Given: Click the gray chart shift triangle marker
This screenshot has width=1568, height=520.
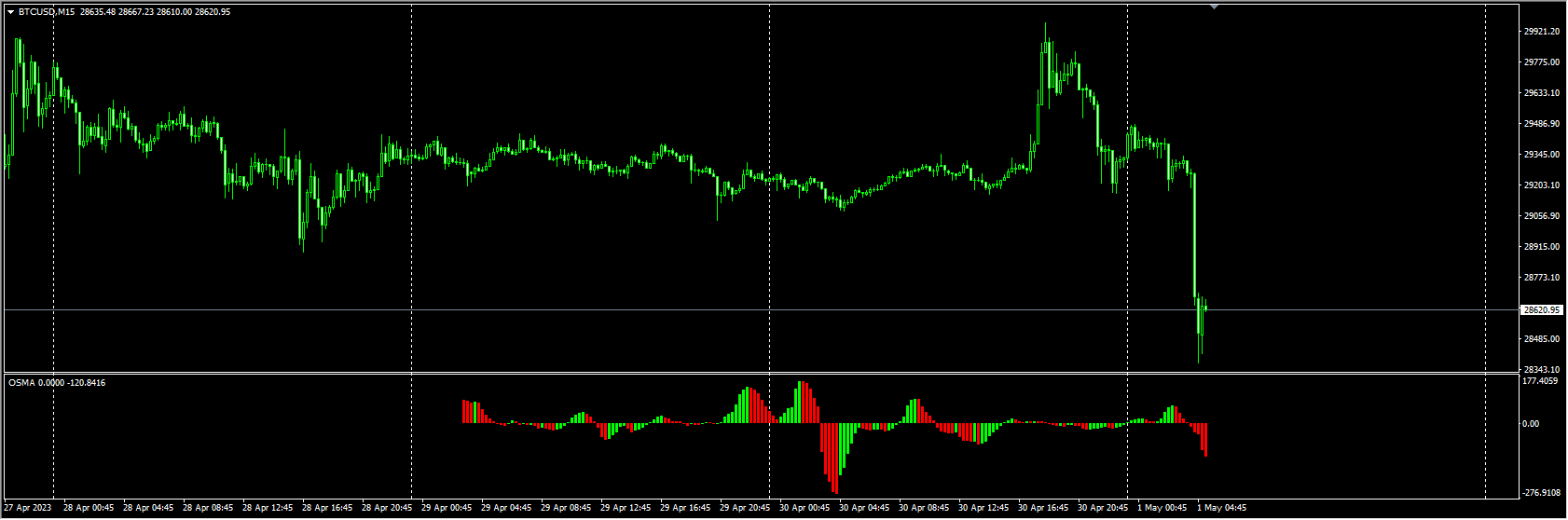Looking at the screenshot, I should [x=1214, y=7].
